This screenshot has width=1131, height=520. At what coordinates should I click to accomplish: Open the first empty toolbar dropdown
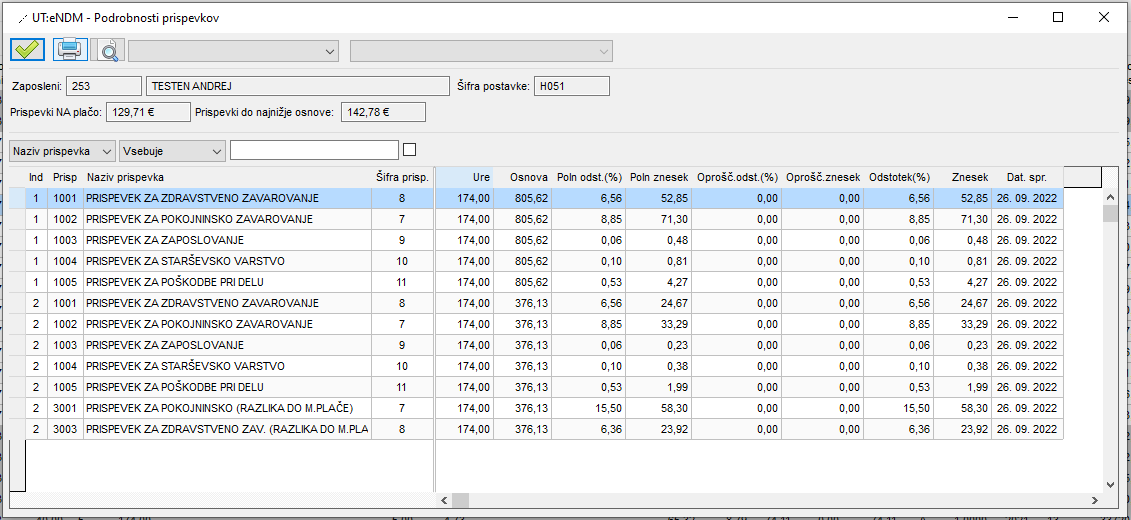(234, 51)
